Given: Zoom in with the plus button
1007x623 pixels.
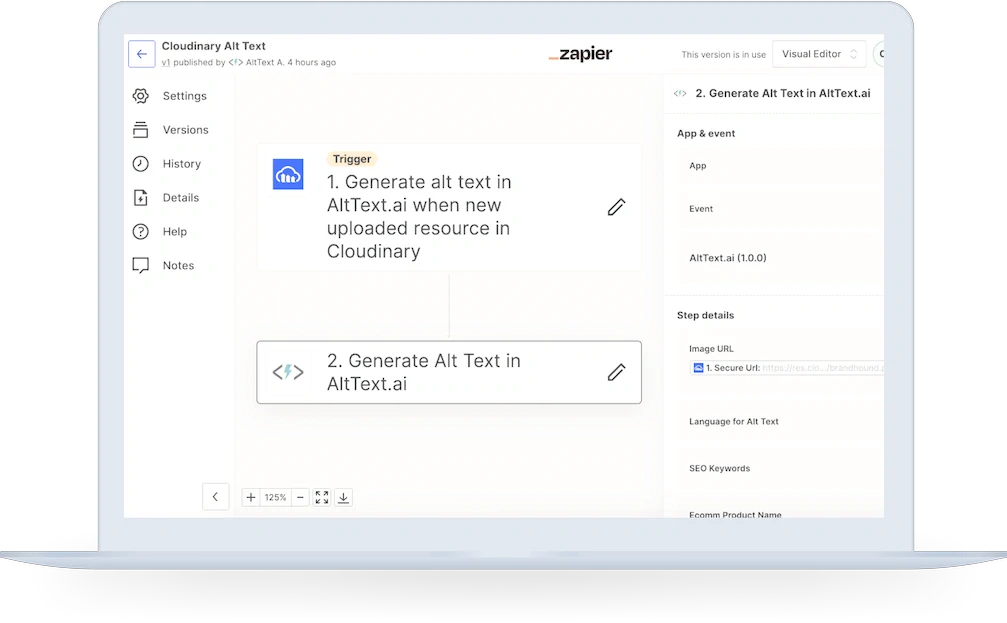Looking at the screenshot, I should [x=251, y=497].
